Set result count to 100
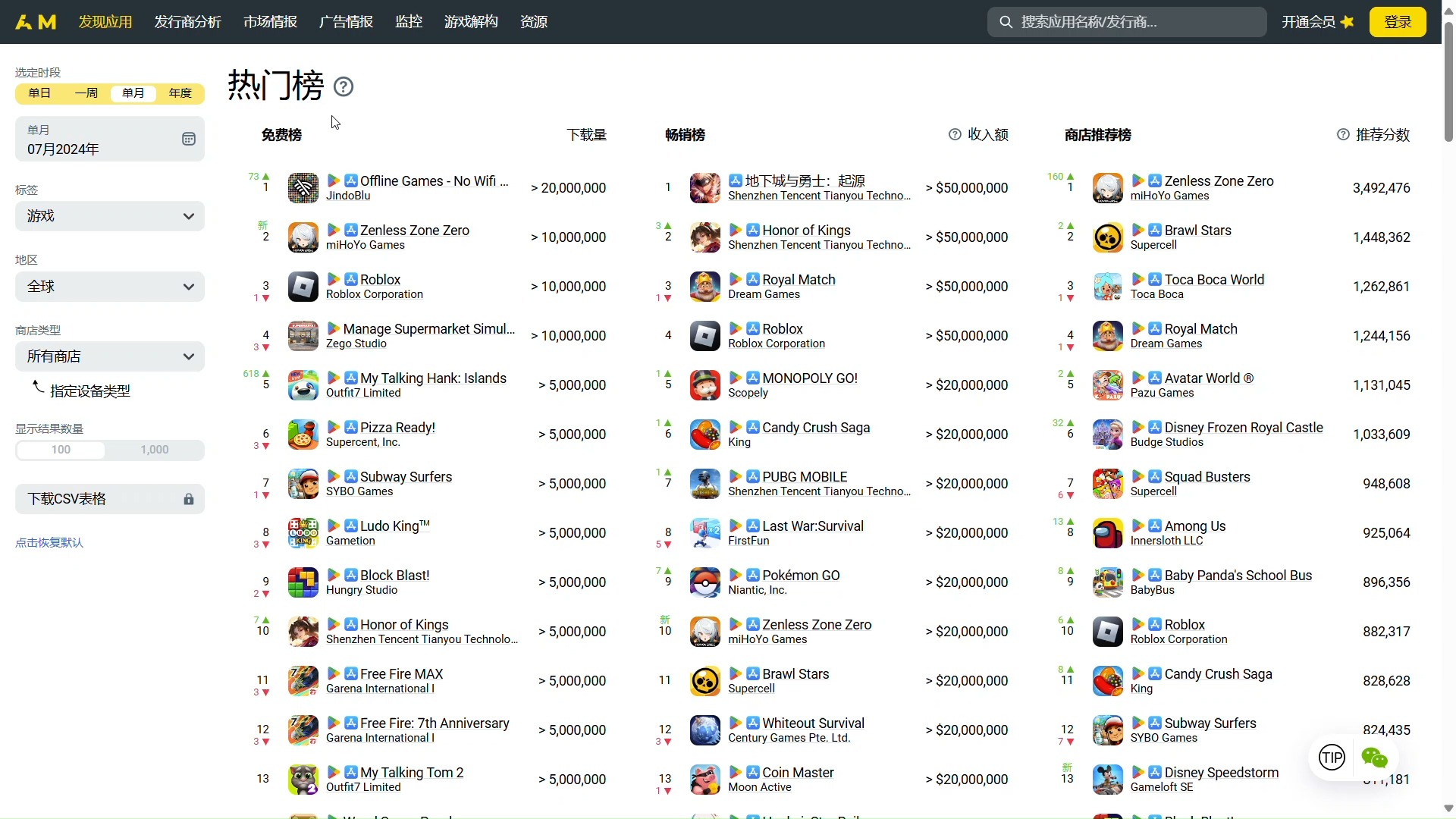Screen dimensions: 1456x819 point(61,450)
